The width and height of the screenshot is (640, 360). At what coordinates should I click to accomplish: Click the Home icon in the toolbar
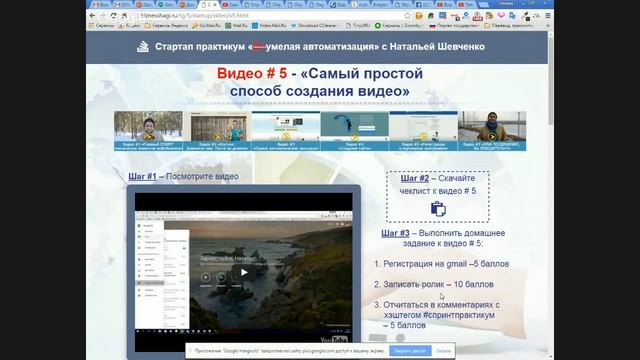pyautogui.click(x=124, y=16)
